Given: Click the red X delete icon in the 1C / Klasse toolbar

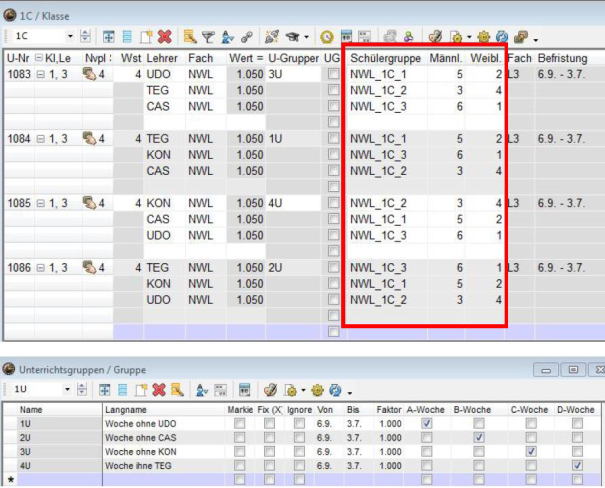Looking at the screenshot, I should point(164,36).
